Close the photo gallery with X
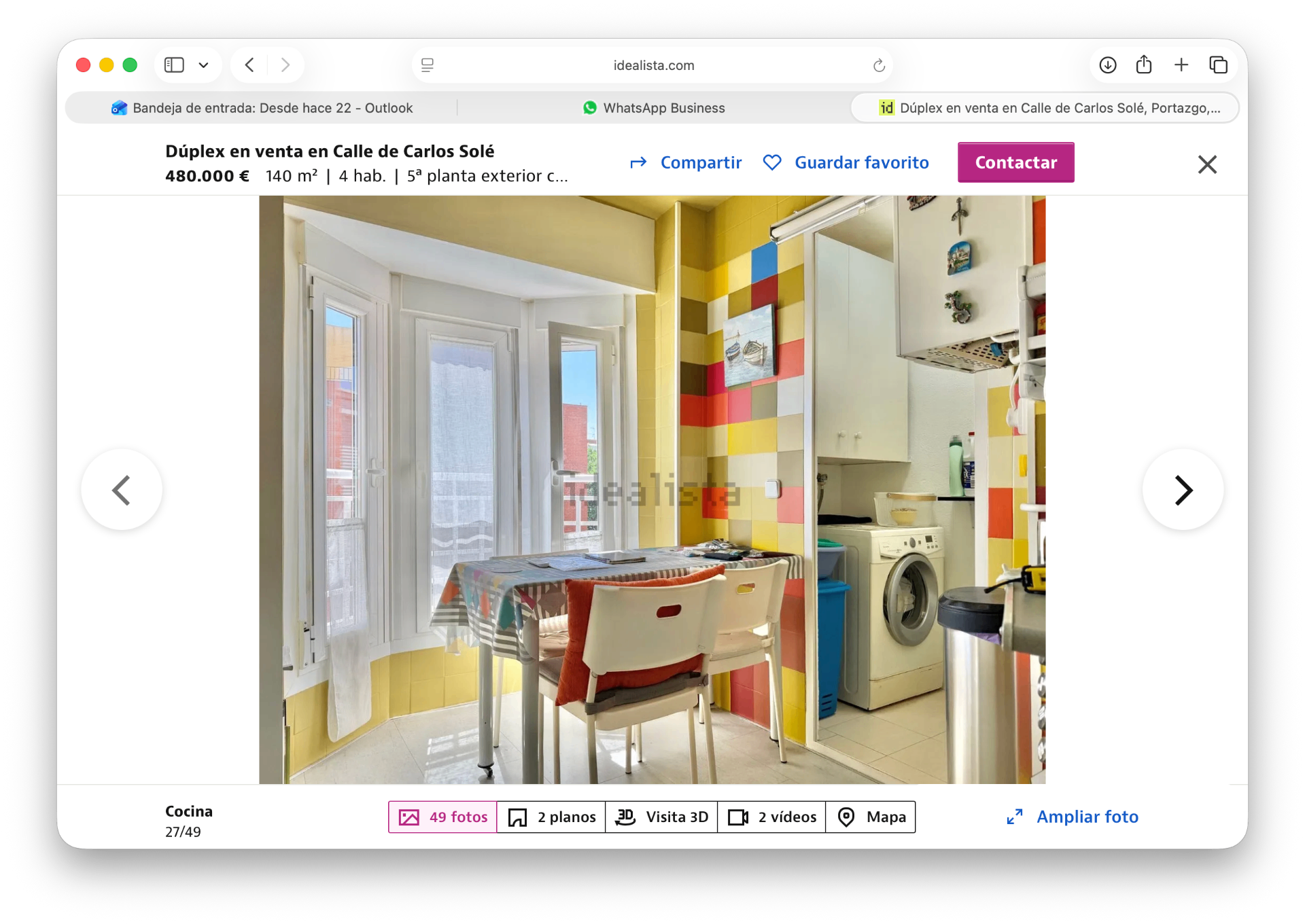 pos(1207,164)
